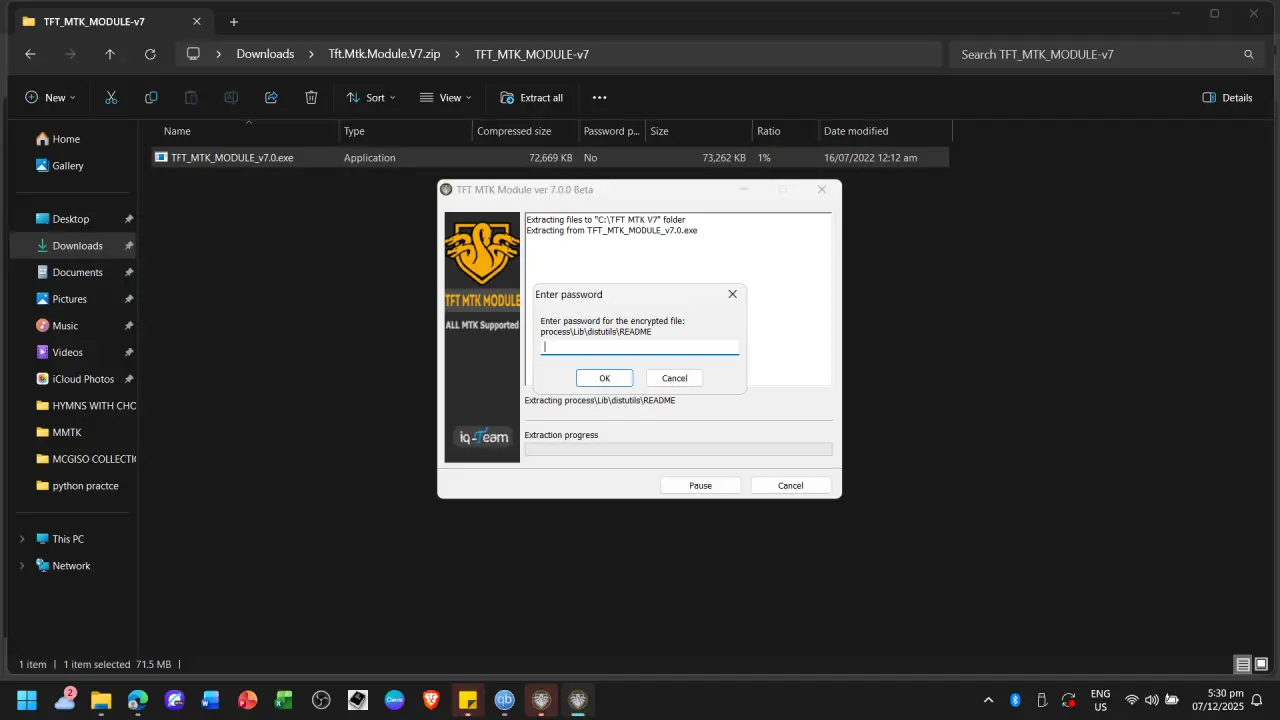Image resolution: width=1280 pixels, height=720 pixels.
Task: Open the See more ellipsis menu
Action: tap(599, 98)
